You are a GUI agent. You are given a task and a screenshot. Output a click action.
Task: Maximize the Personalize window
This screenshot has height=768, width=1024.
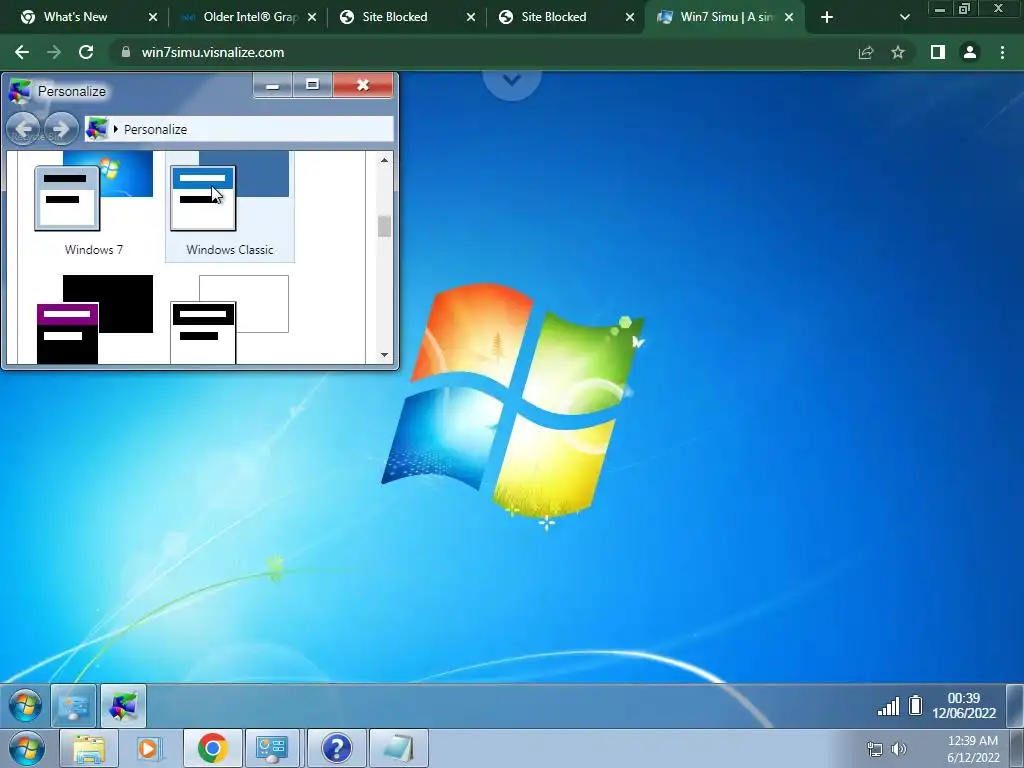coord(312,85)
